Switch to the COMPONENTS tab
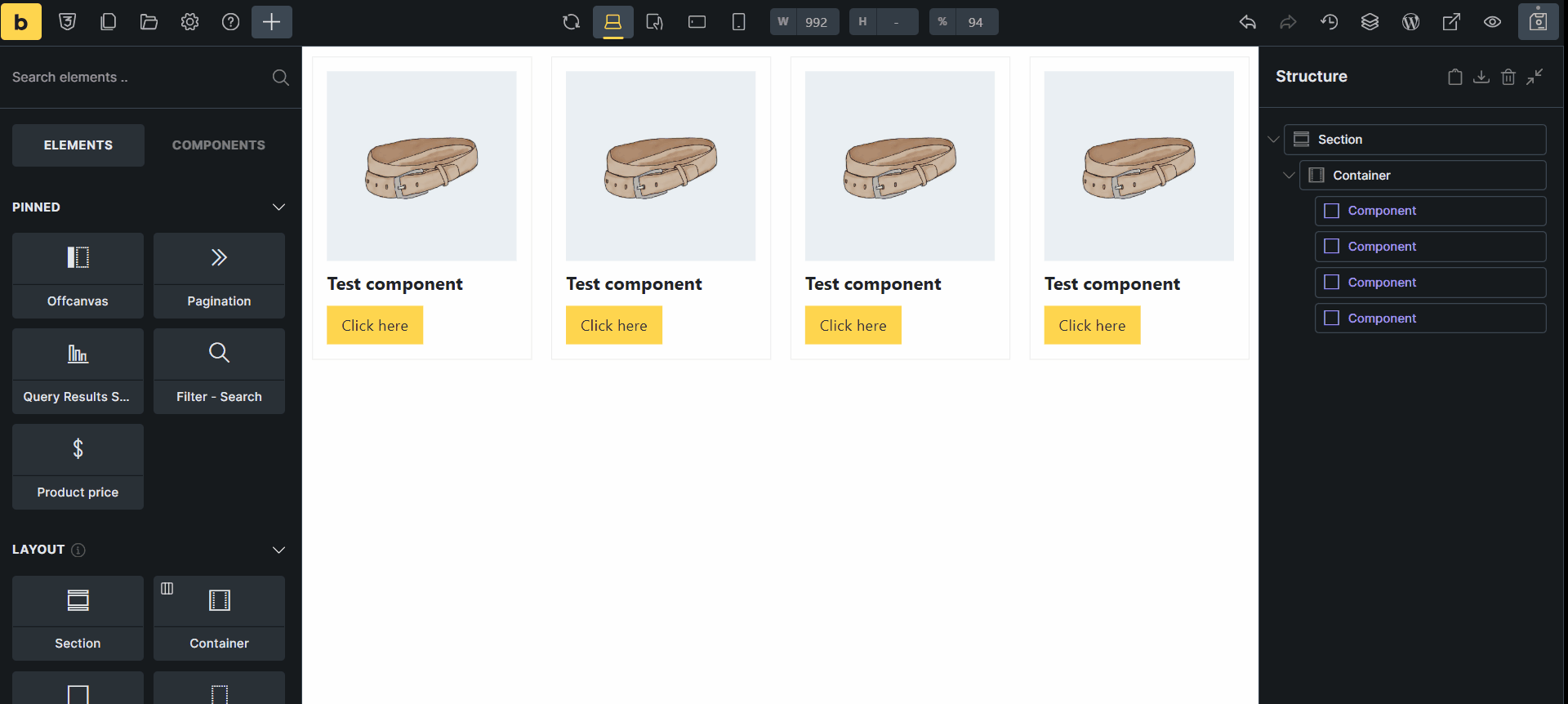Viewport: 1568px width, 704px height. (219, 145)
